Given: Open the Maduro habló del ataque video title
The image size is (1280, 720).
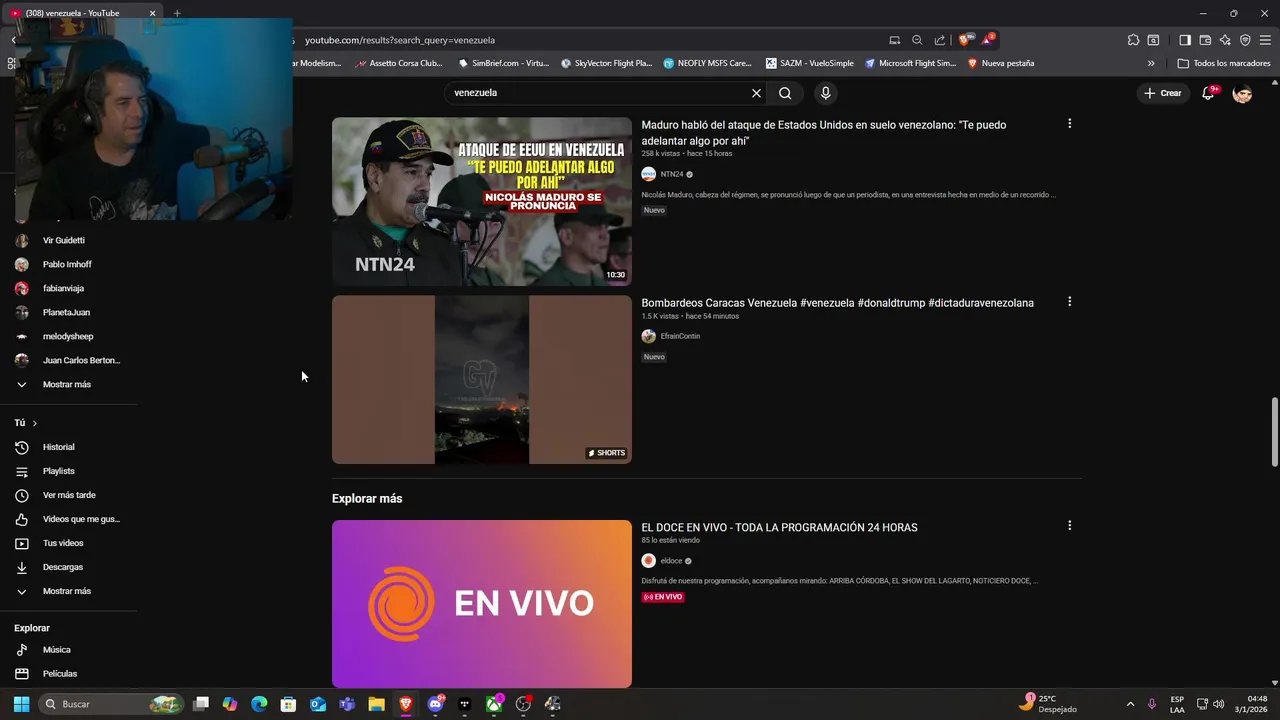Looking at the screenshot, I should [824, 133].
